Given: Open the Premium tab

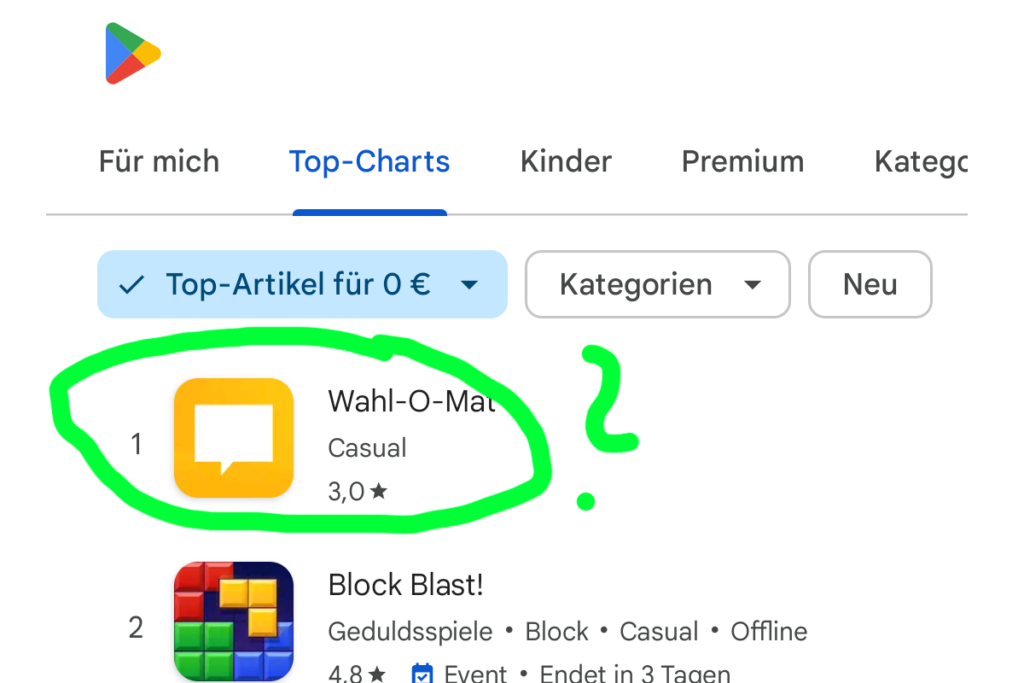Looking at the screenshot, I should [x=743, y=161].
